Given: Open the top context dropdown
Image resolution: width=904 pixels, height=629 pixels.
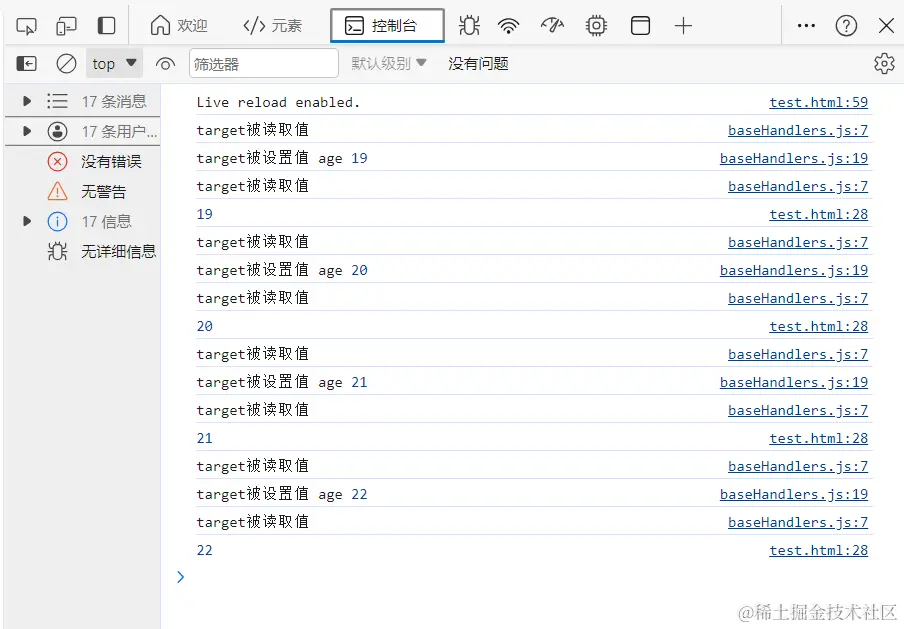Looking at the screenshot, I should [114, 63].
